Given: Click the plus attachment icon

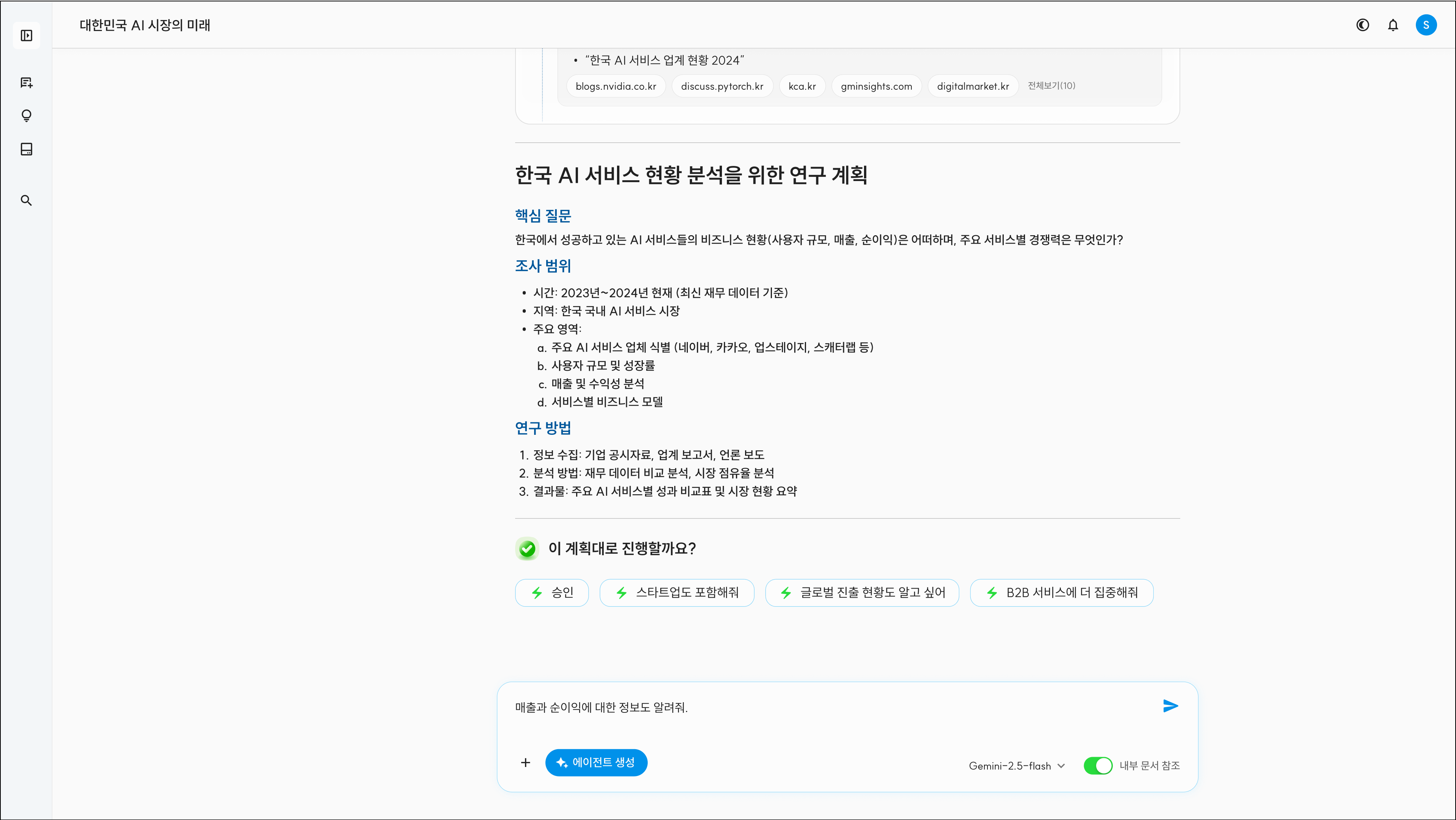Looking at the screenshot, I should [x=525, y=762].
